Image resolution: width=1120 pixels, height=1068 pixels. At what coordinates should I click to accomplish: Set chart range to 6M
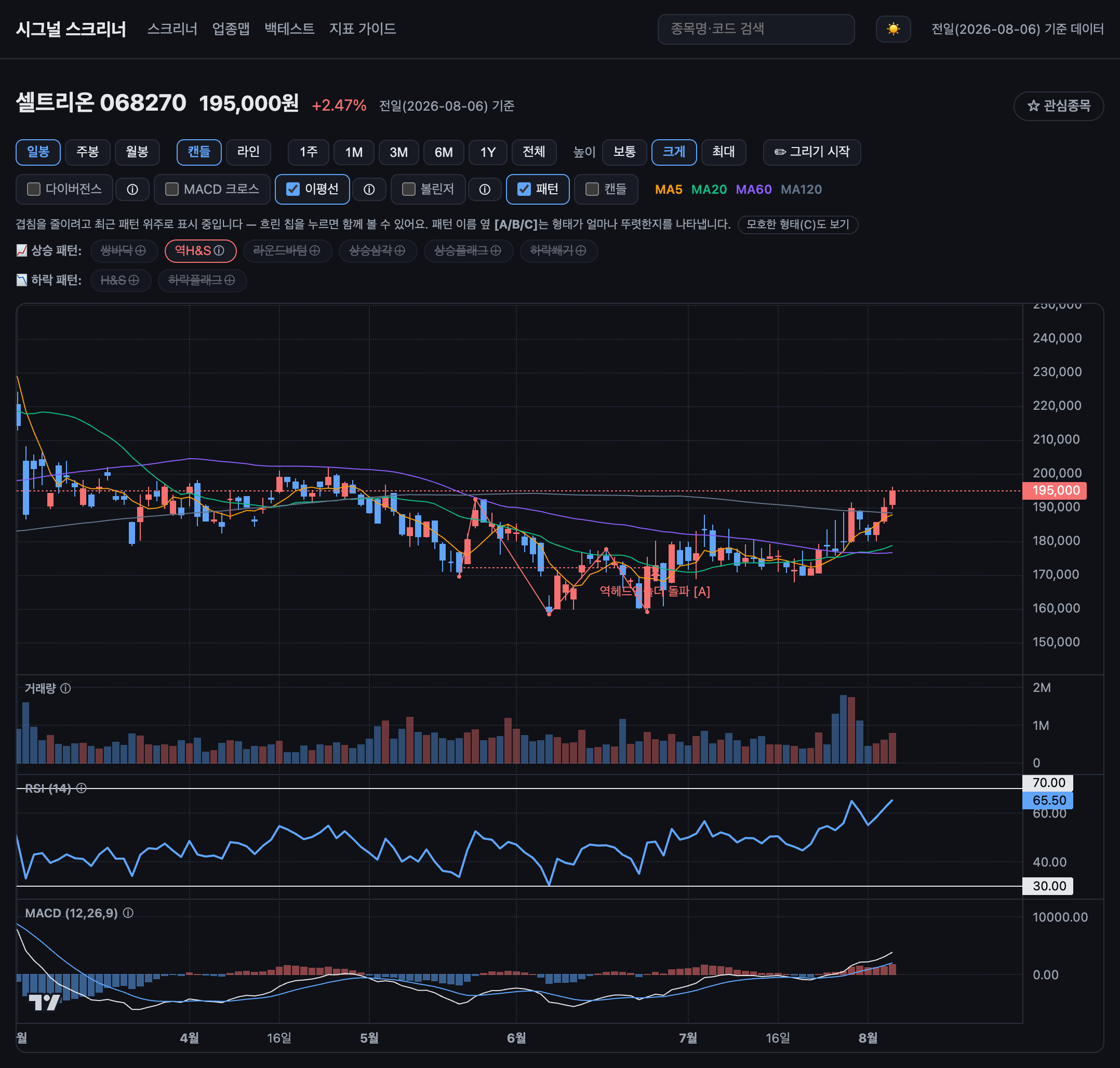point(444,152)
